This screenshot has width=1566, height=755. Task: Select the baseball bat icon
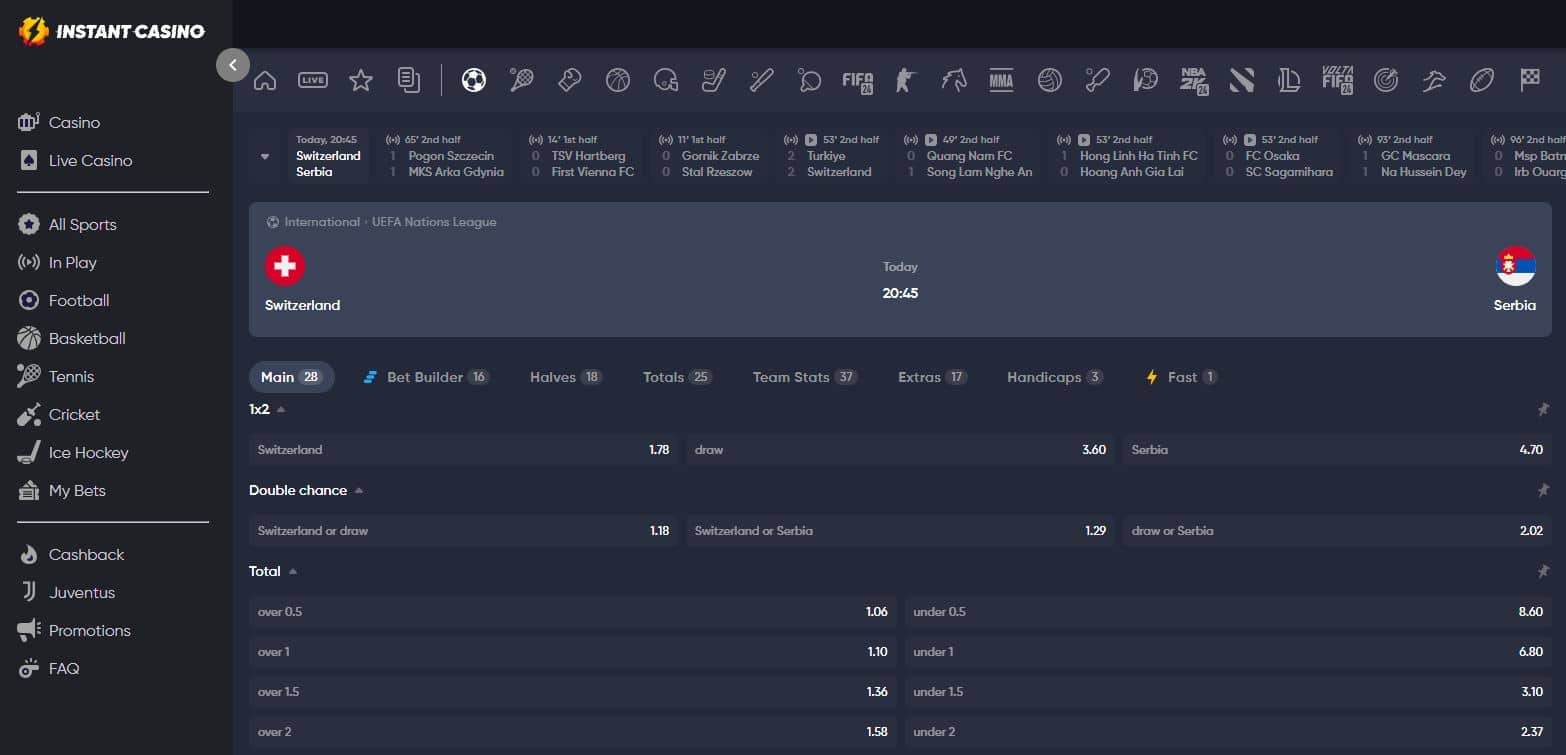point(762,80)
